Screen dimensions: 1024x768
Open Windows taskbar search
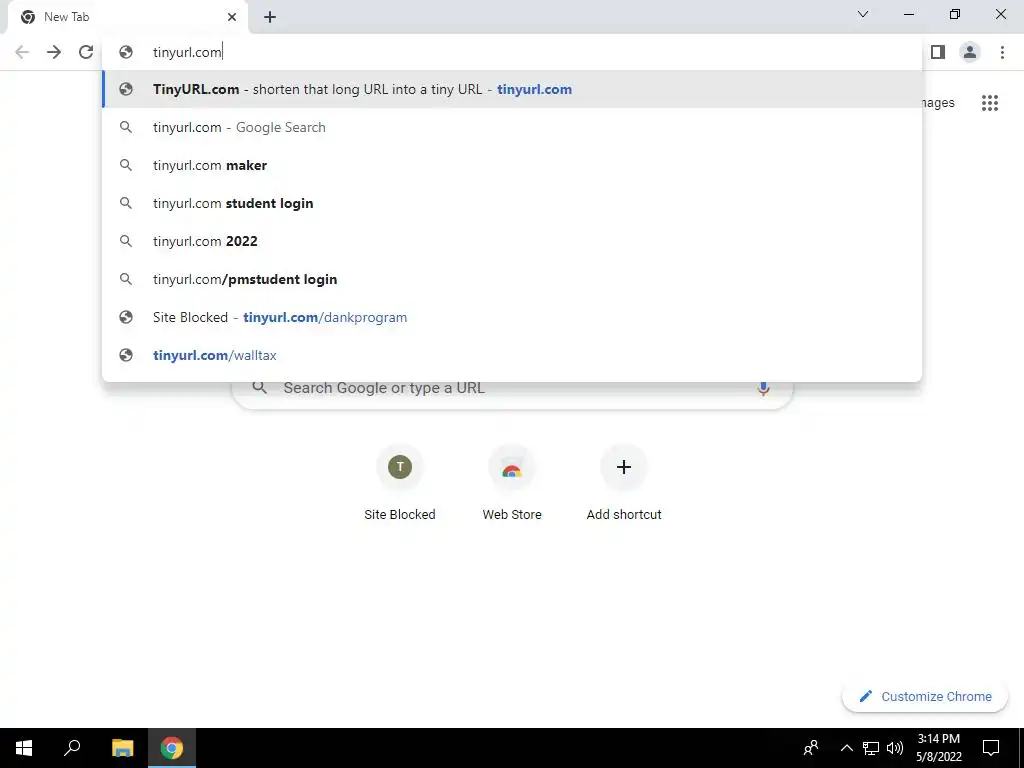[72, 748]
